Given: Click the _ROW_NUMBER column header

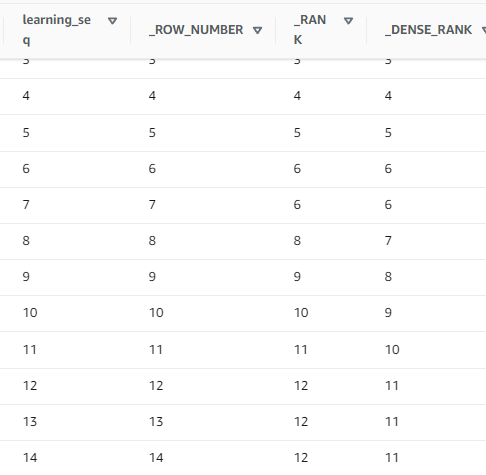Looking at the screenshot, I should point(196,30).
